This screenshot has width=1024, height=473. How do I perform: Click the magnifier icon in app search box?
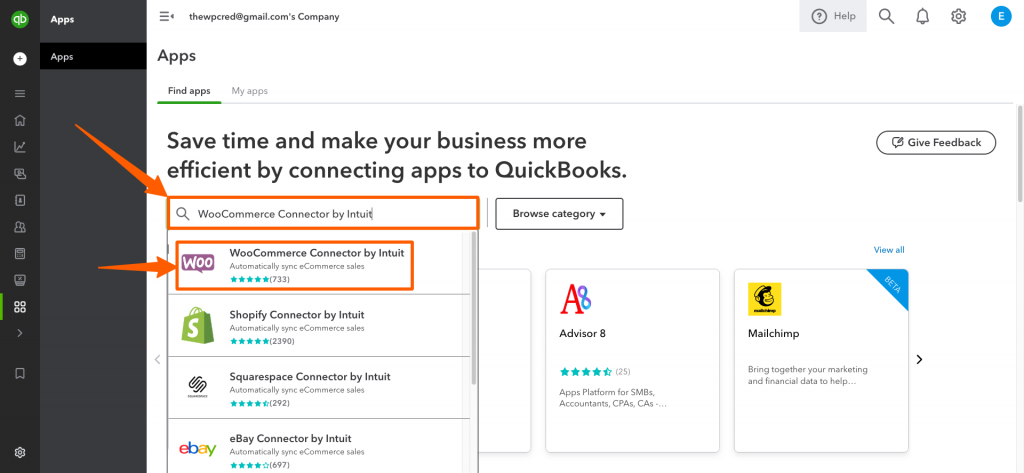[184, 214]
